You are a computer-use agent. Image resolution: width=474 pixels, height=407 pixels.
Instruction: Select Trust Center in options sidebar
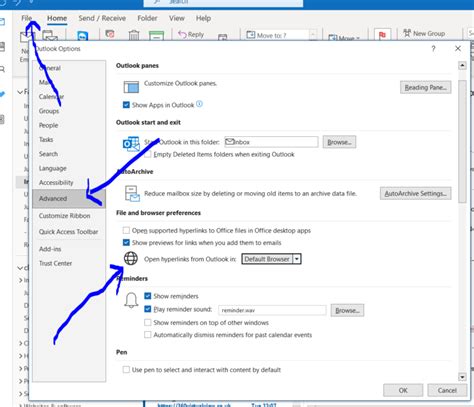pos(55,263)
